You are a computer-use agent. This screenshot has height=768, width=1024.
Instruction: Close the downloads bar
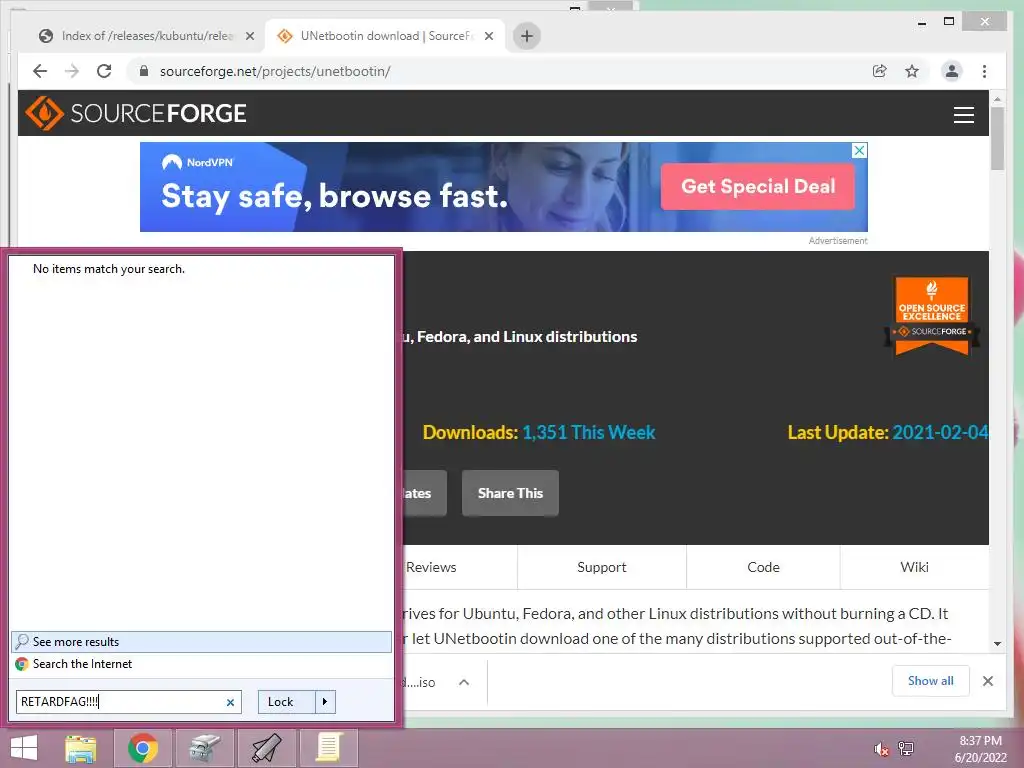pos(987,681)
